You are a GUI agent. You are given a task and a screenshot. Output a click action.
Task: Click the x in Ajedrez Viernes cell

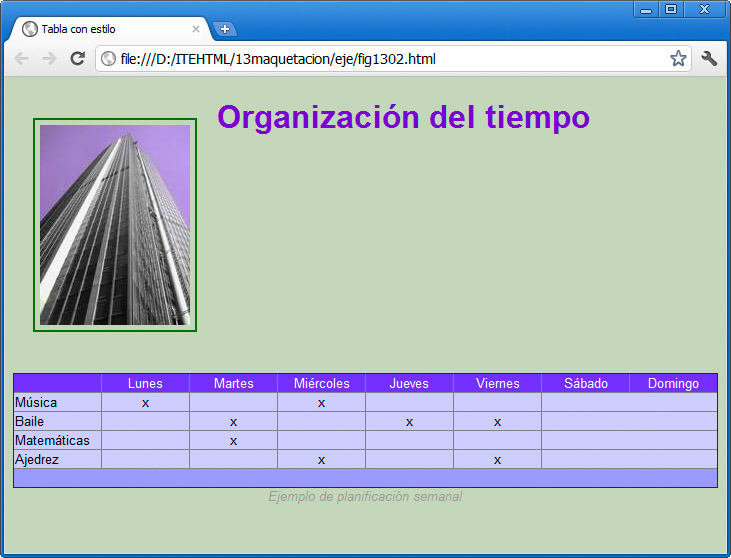tap(497, 460)
